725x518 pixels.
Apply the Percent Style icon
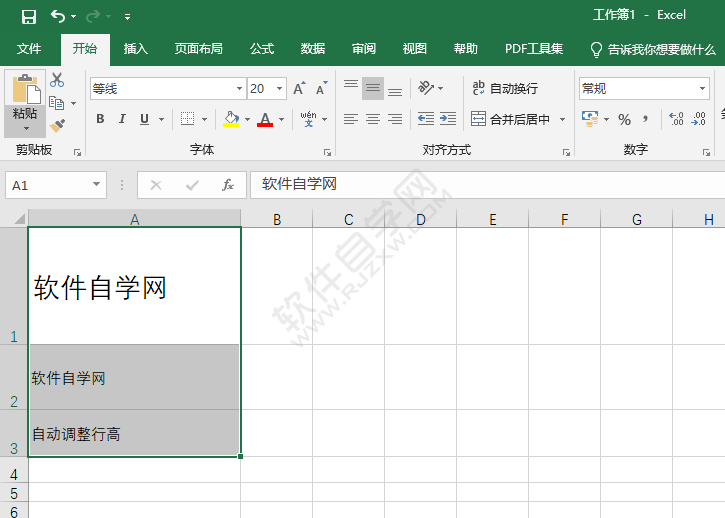[x=624, y=119]
